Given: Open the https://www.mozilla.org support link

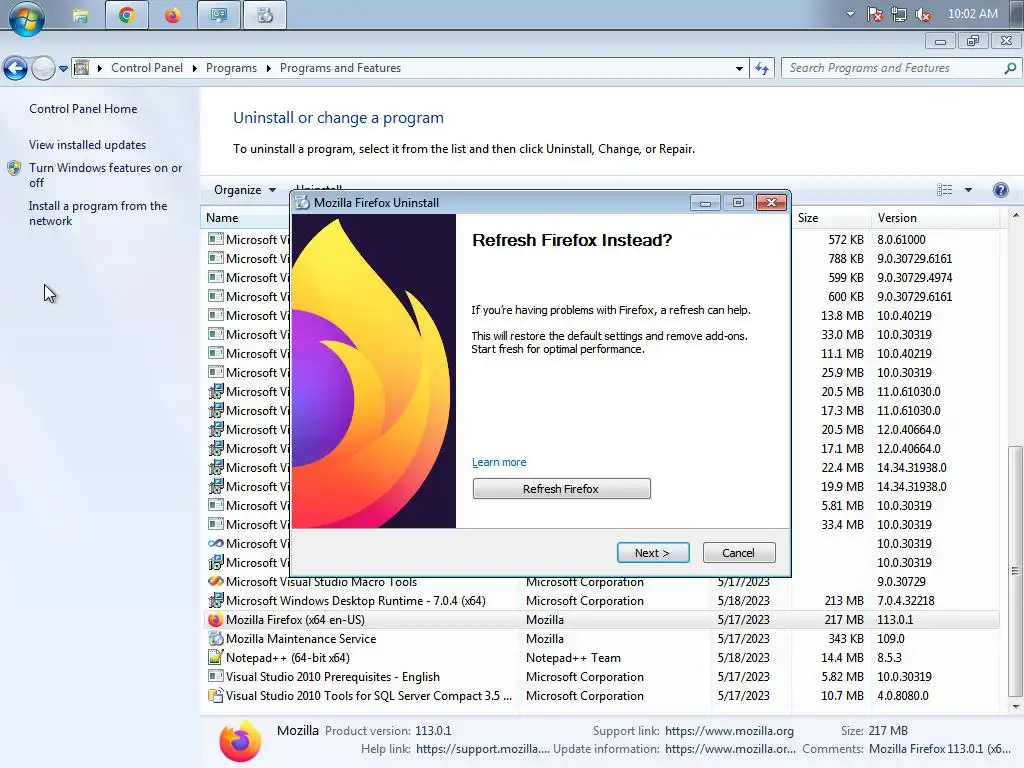Looking at the screenshot, I should [x=729, y=731].
